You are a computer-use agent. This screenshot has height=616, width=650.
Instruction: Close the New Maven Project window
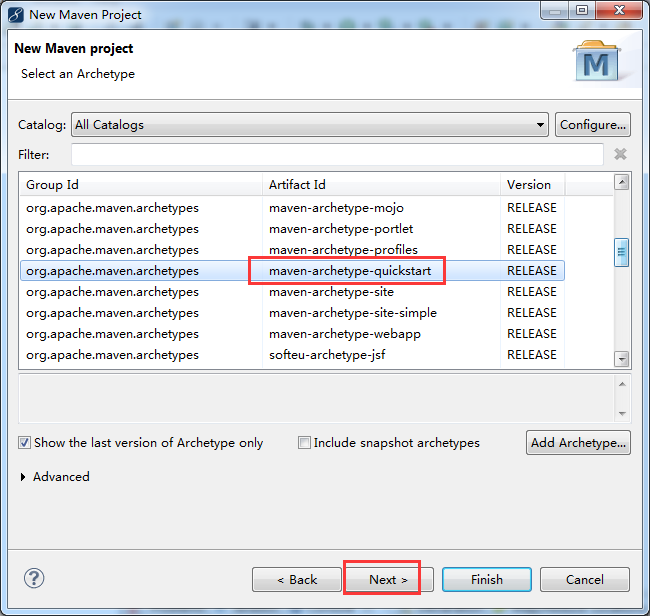click(619, 10)
